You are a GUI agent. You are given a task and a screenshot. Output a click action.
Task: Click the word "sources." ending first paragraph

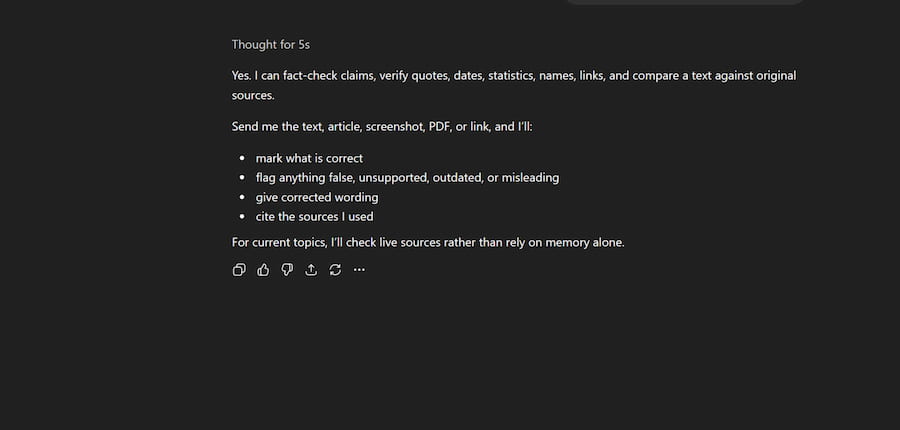click(x=253, y=96)
